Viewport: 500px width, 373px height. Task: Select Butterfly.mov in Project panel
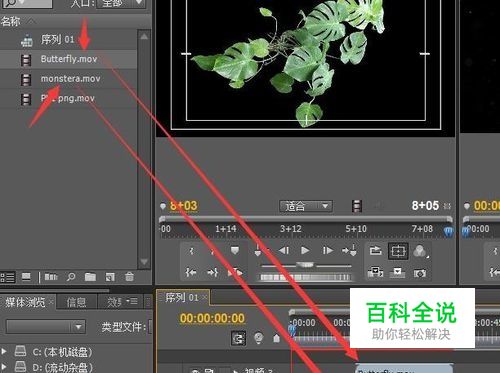[x=68, y=59]
